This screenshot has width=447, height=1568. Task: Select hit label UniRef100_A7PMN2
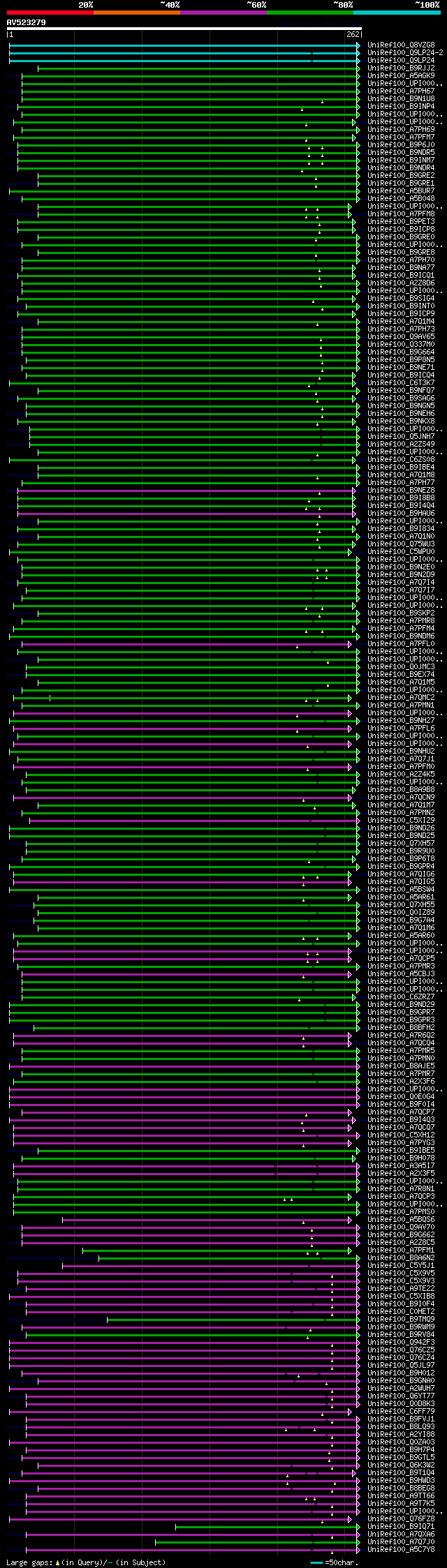click(x=401, y=813)
